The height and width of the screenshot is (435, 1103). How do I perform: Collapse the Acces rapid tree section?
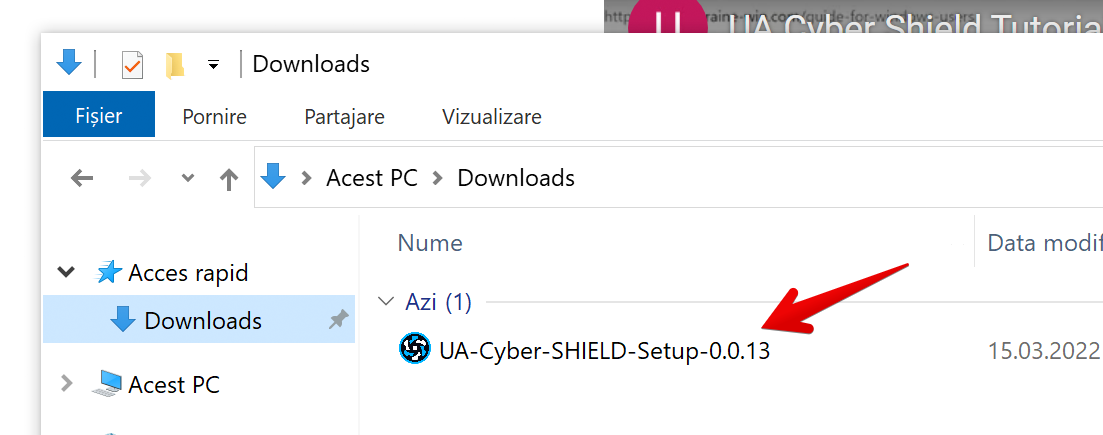[66, 272]
